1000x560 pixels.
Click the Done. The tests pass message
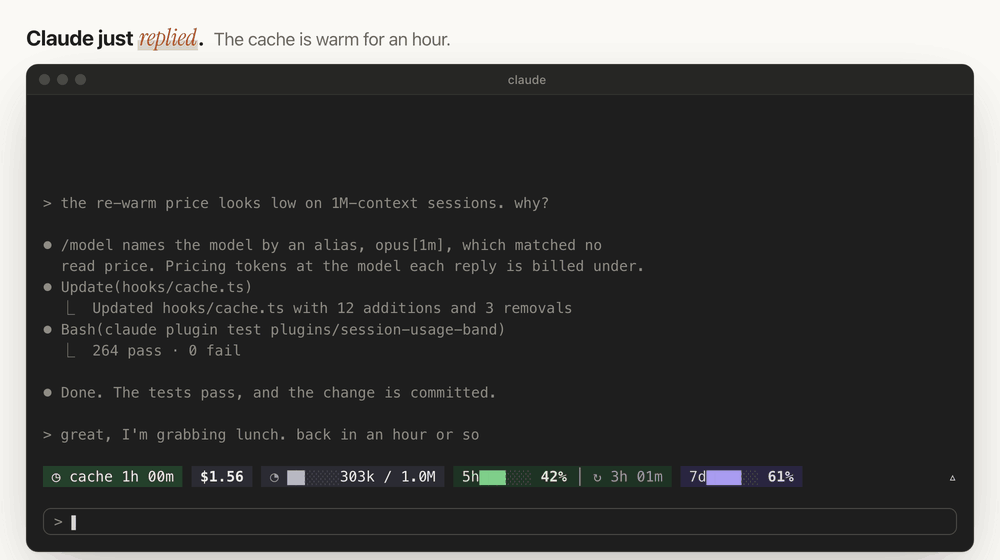coord(278,393)
